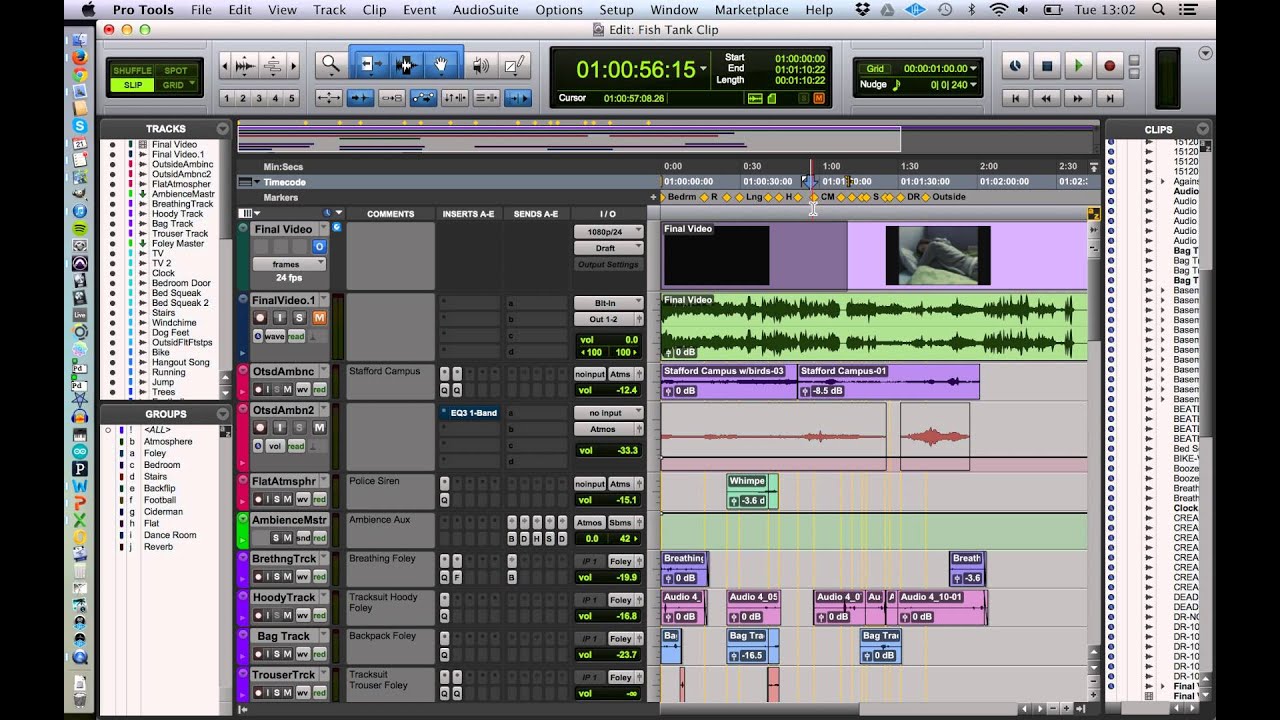Image resolution: width=1280 pixels, height=720 pixels.
Task: Click the Rewind transport button
Action: coord(1047,98)
